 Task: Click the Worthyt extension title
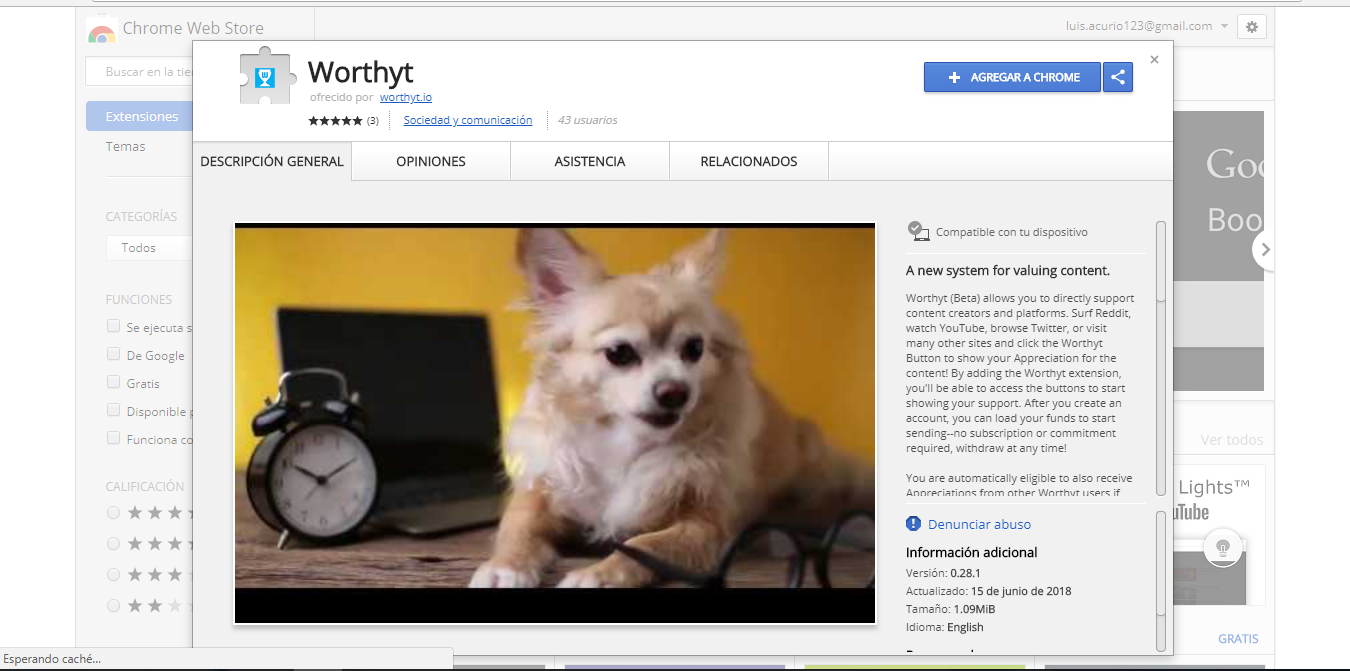tap(360, 72)
